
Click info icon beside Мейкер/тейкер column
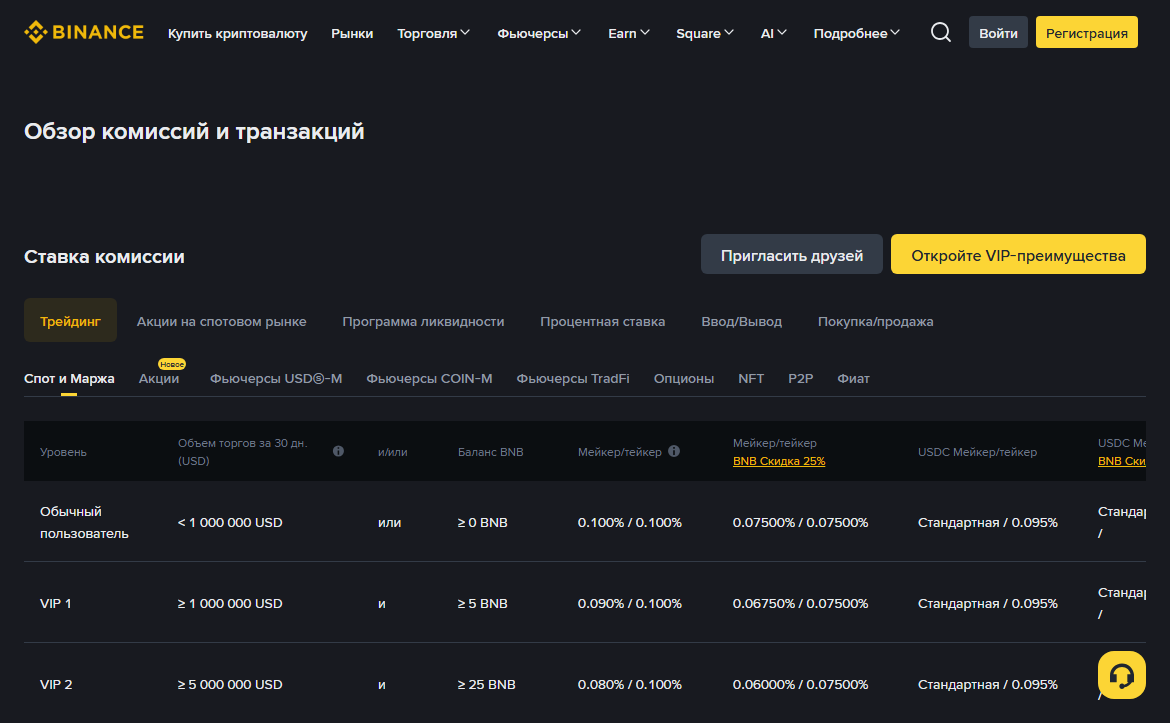tap(674, 451)
